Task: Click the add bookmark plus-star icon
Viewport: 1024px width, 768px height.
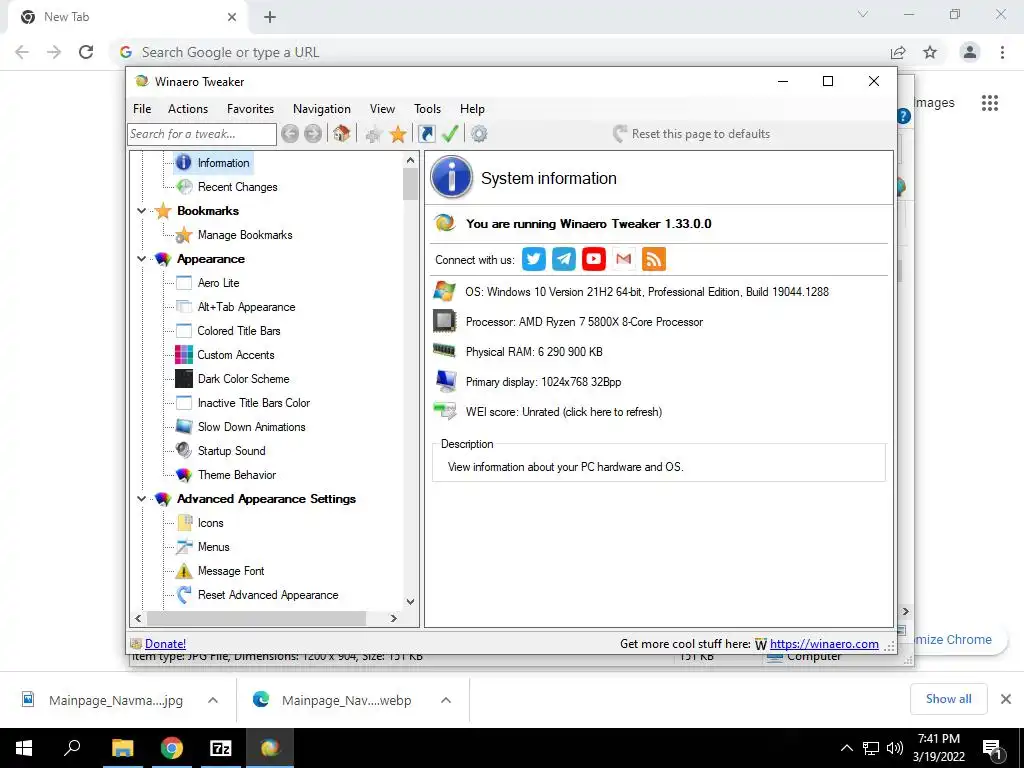Action: (x=374, y=135)
